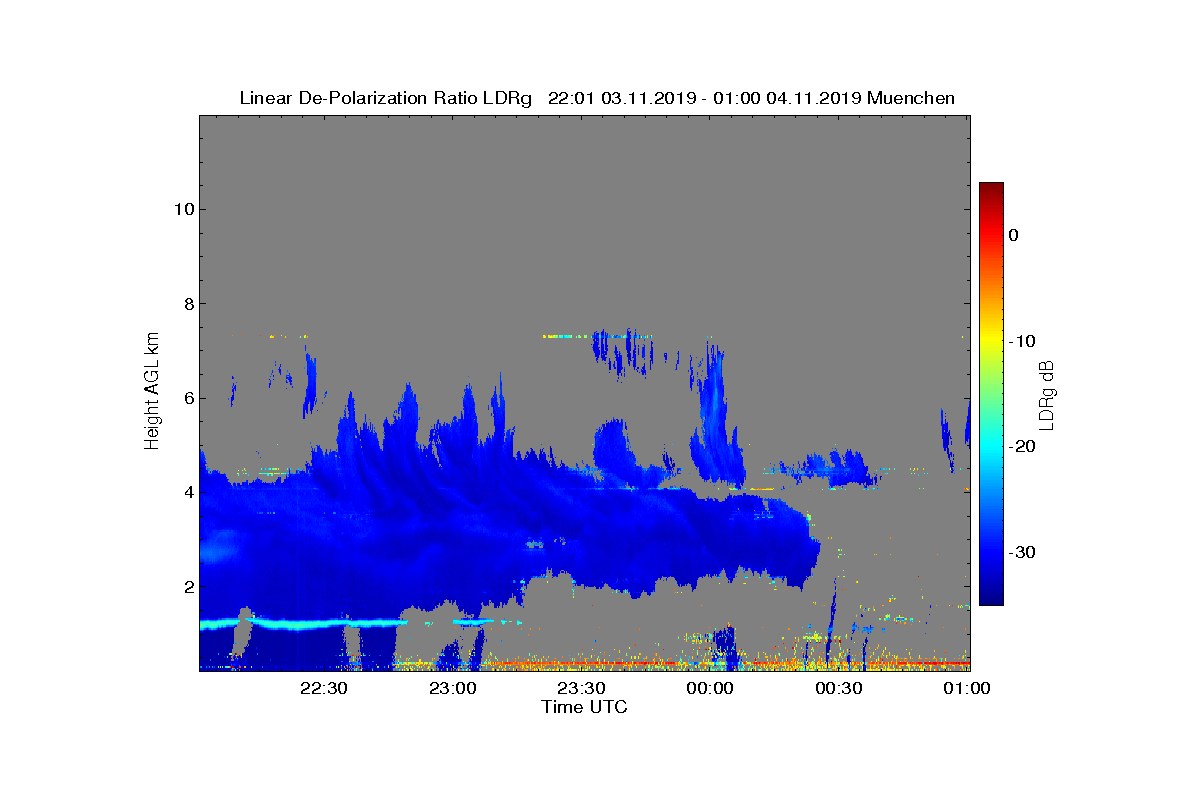The height and width of the screenshot is (800, 1200).
Task: Click the '00:30' time tick label
Action: tap(839, 688)
